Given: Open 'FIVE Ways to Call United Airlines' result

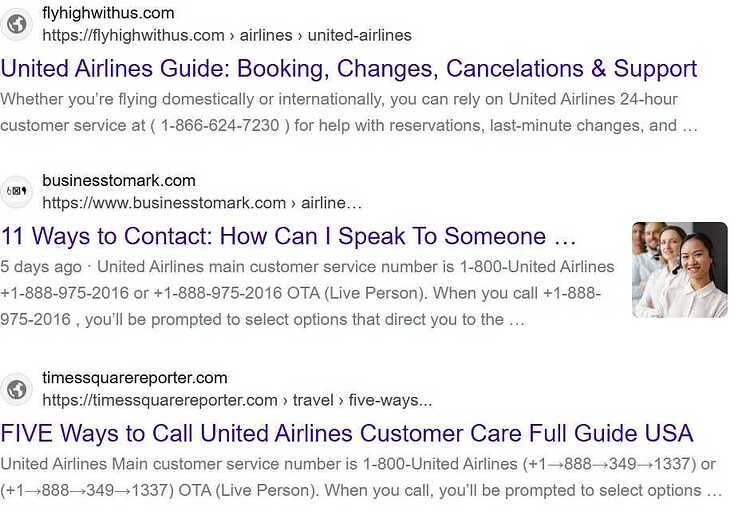Looking at the screenshot, I should tap(347, 433).
